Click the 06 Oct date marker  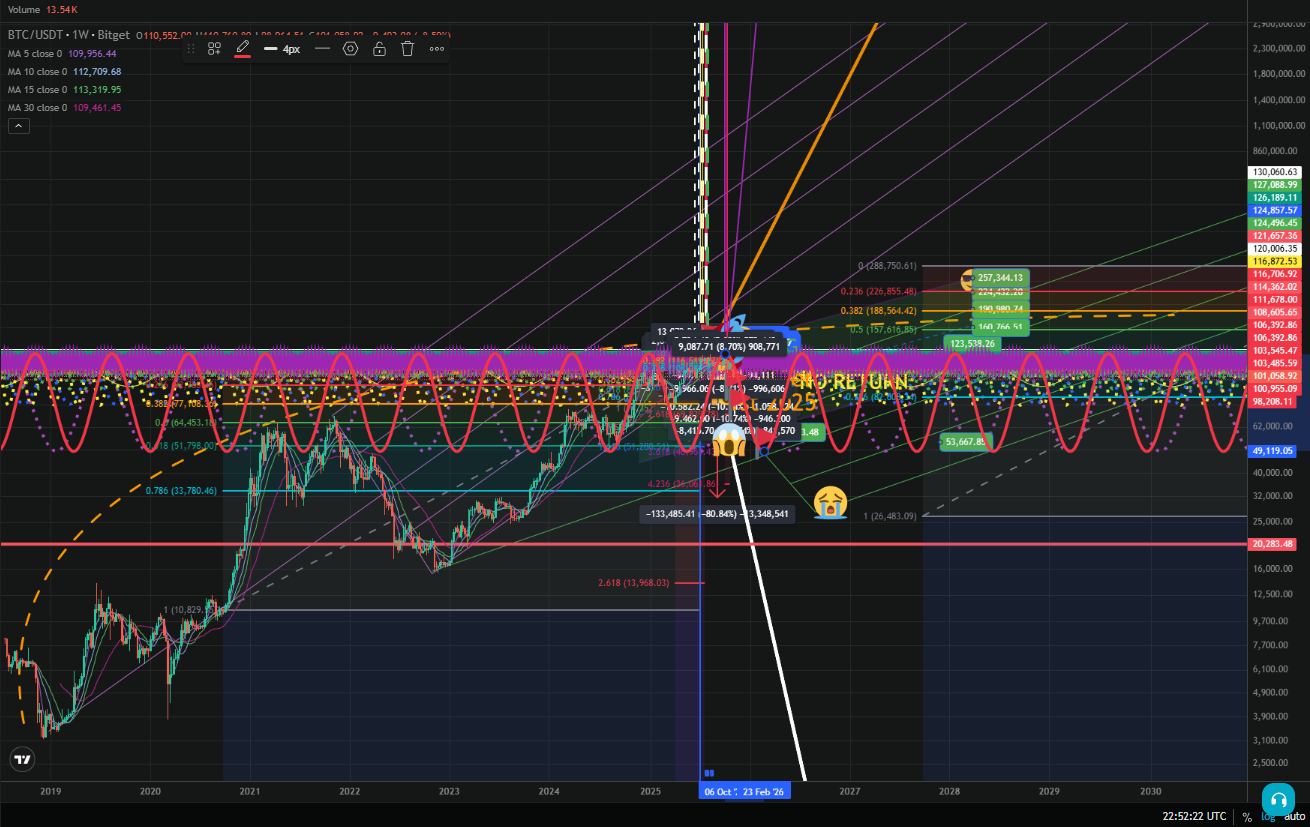(720, 791)
